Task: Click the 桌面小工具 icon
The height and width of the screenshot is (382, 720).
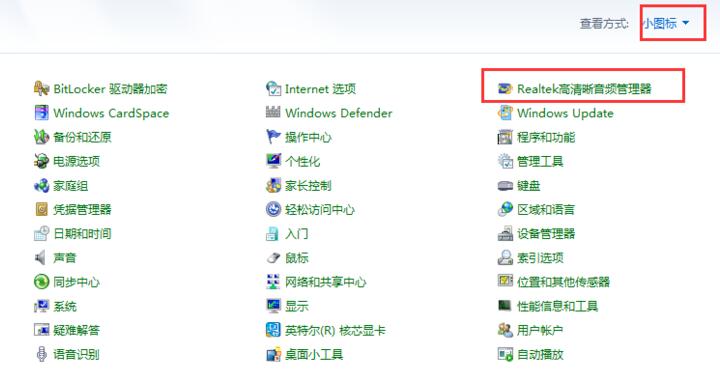Action: [273, 354]
